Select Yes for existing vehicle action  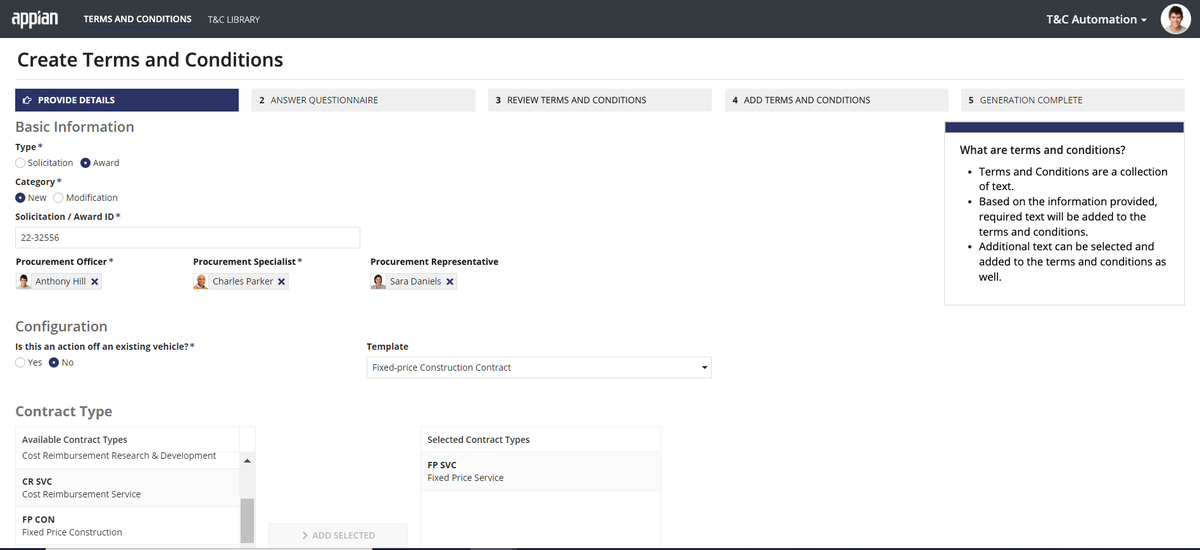click(x=20, y=363)
